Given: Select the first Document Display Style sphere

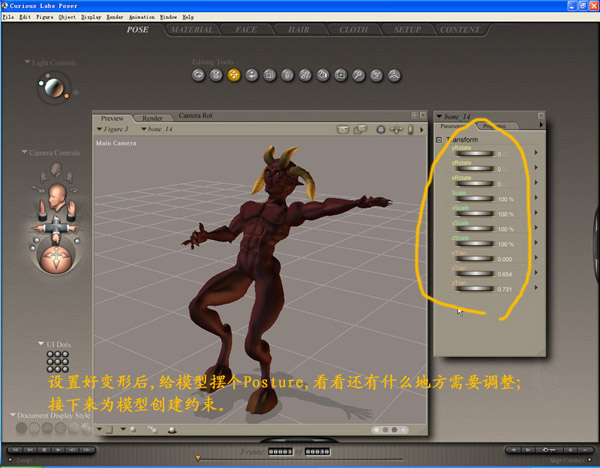Looking at the screenshot, I should point(21,427).
